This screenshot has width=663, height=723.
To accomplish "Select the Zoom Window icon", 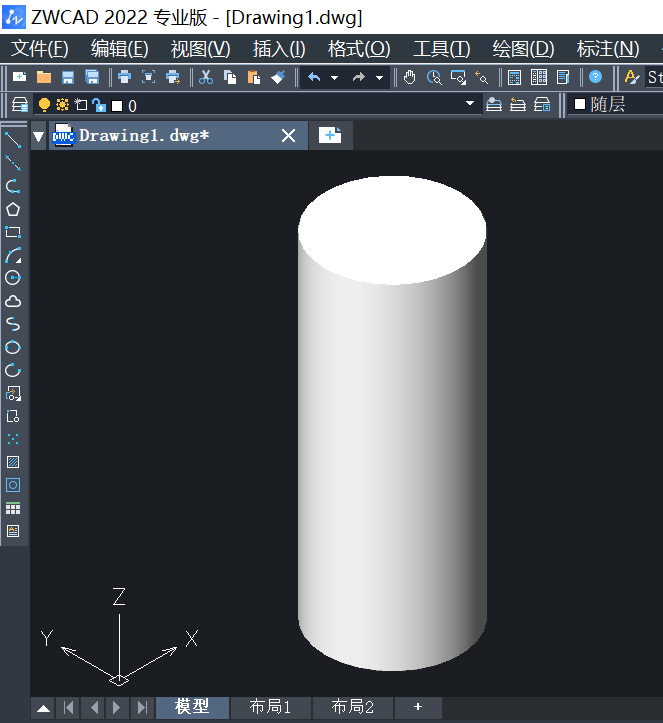I will pyautogui.click(x=458, y=77).
